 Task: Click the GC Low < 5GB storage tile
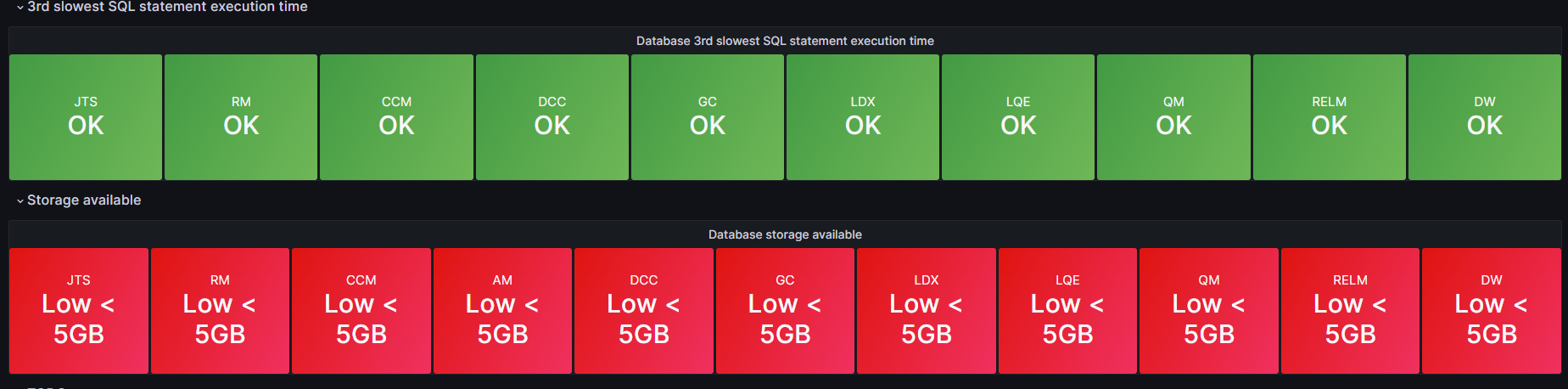pos(785,311)
